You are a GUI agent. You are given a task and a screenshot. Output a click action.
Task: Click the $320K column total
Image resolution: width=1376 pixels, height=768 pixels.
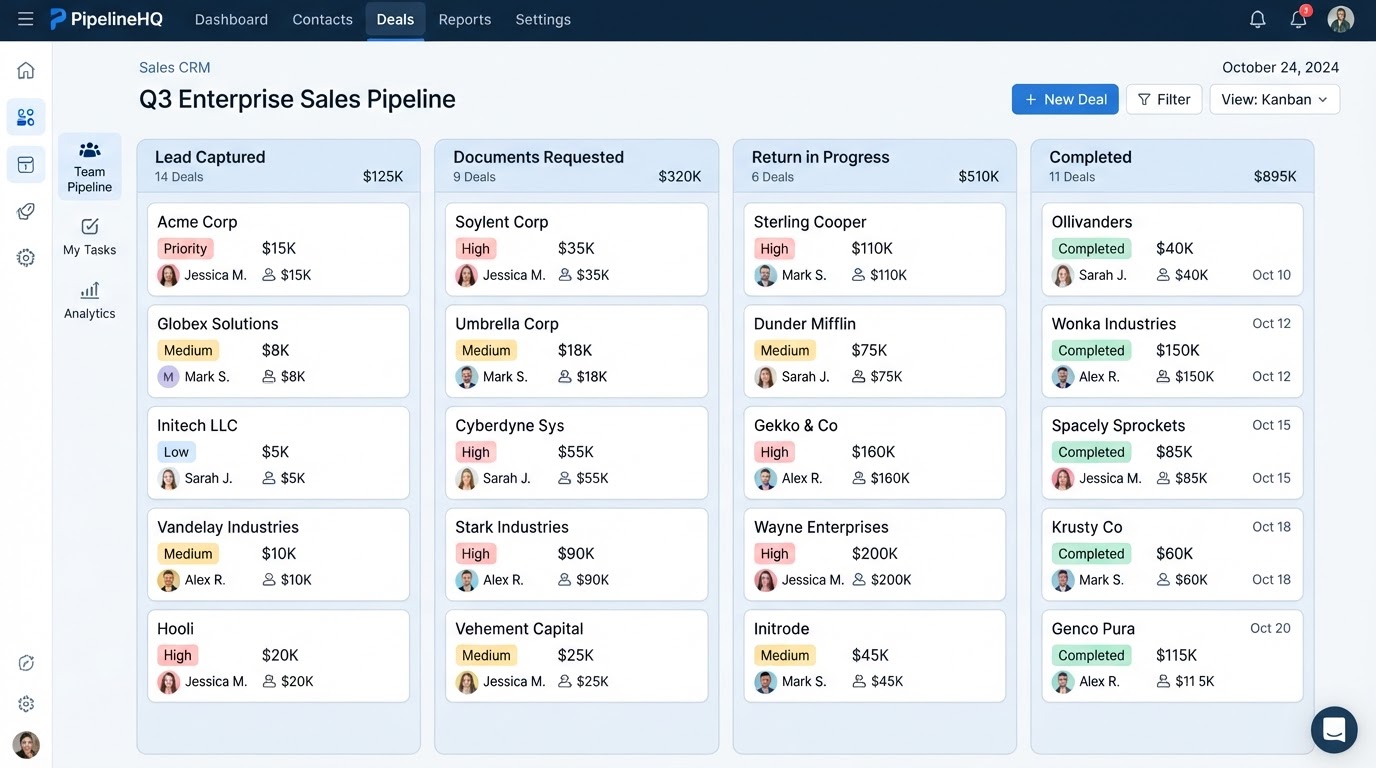[680, 177]
